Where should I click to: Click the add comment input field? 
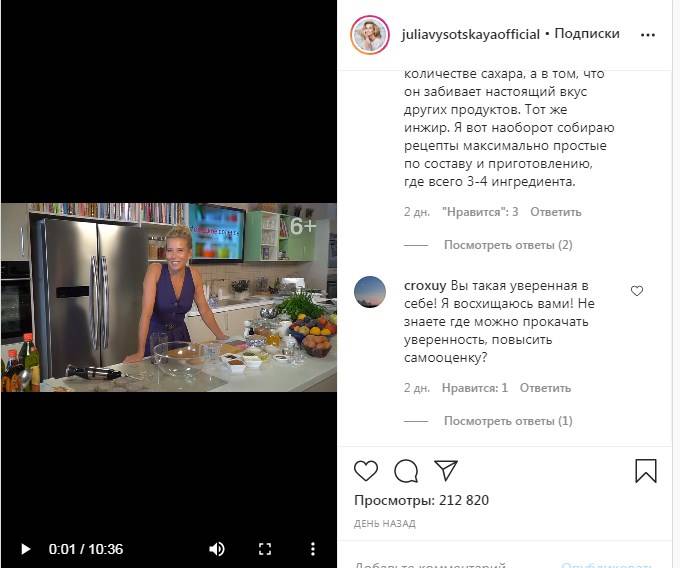click(x=451, y=564)
